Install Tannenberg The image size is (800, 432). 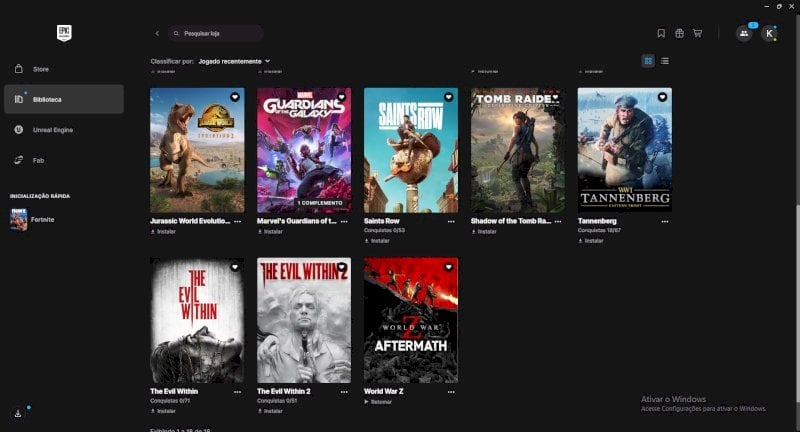(591, 241)
